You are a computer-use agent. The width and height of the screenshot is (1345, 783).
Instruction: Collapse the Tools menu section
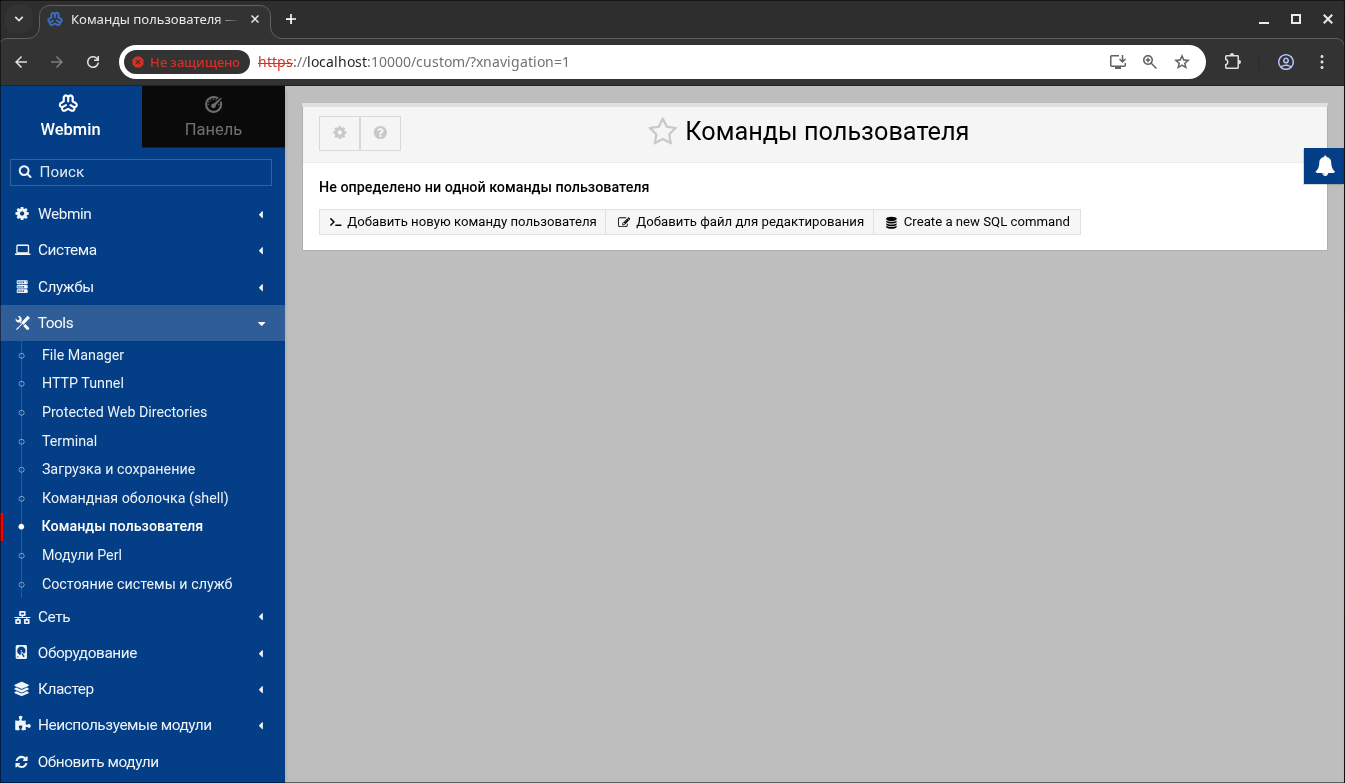click(x=142, y=323)
